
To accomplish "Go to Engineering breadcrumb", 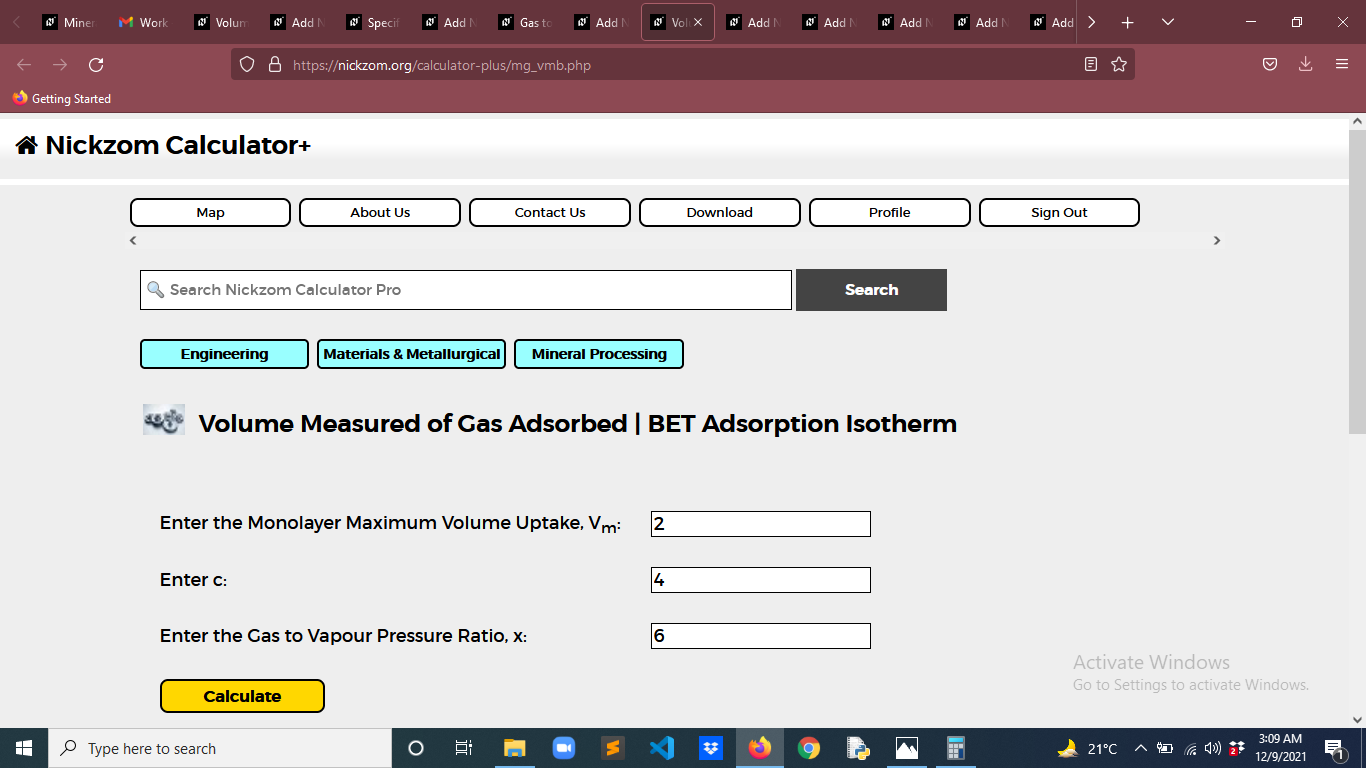I will [x=224, y=354].
